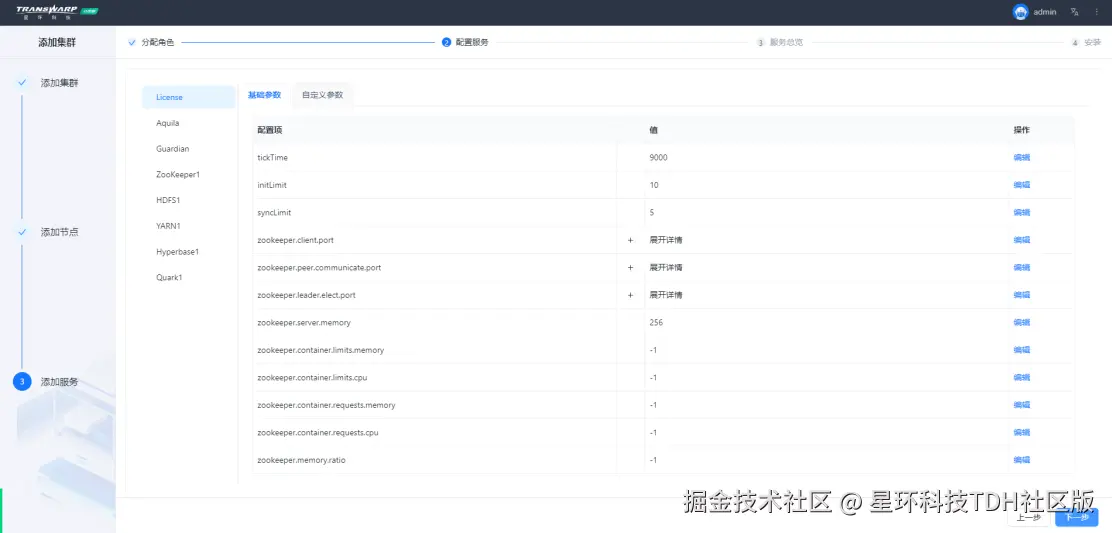The height and width of the screenshot is (533, 1112).
Task: Edit zookeeper.leader.elect.port row
Action: (1021, 295)
